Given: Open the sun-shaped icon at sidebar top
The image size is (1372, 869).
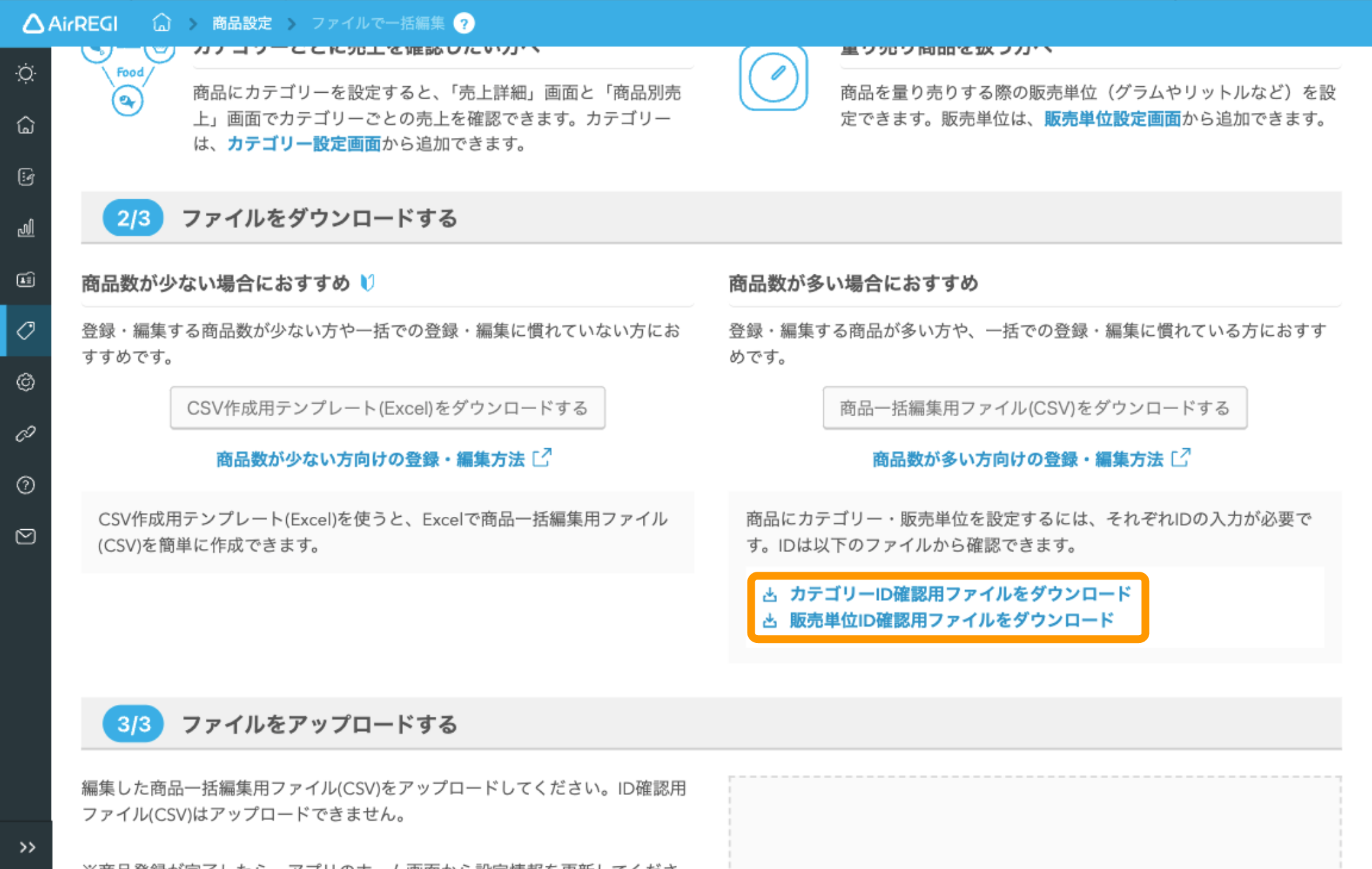Looking at the screenshot, I should pos(25,73).
